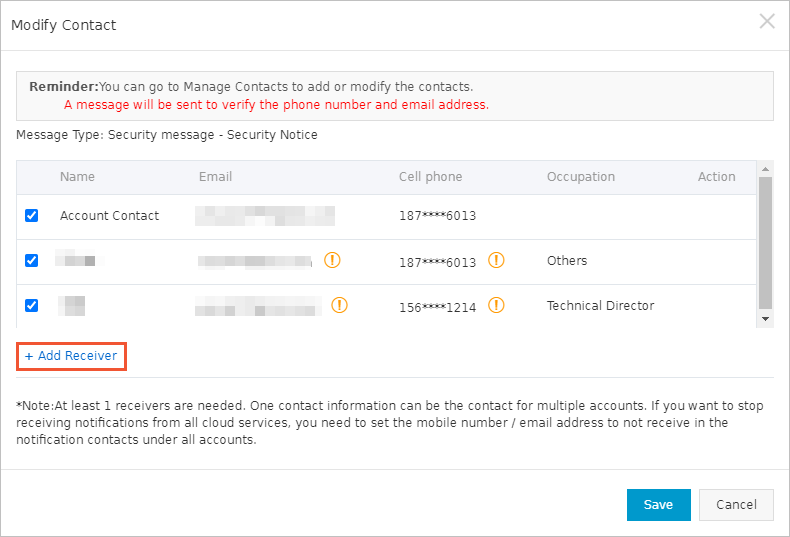The image size is (790, 537).
Task: Click the Occupation column header
Action: coord(580,177)
